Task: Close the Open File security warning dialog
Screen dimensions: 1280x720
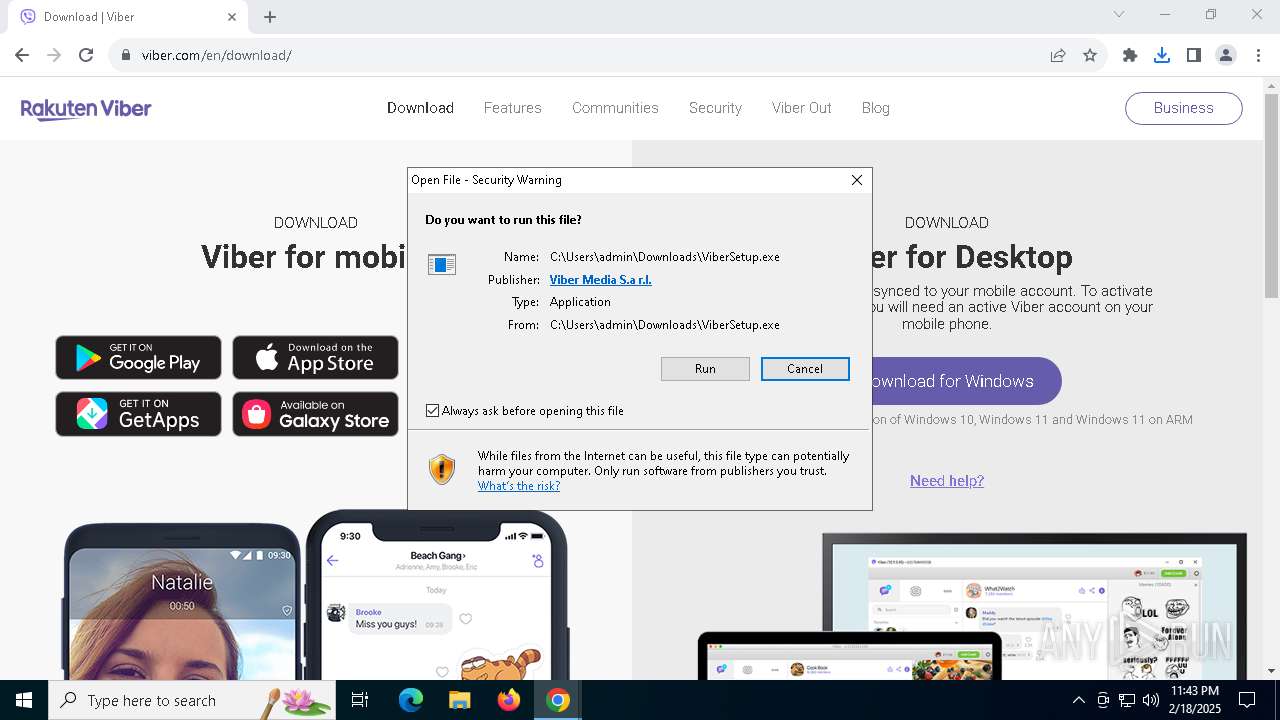Action: point(856,180)
